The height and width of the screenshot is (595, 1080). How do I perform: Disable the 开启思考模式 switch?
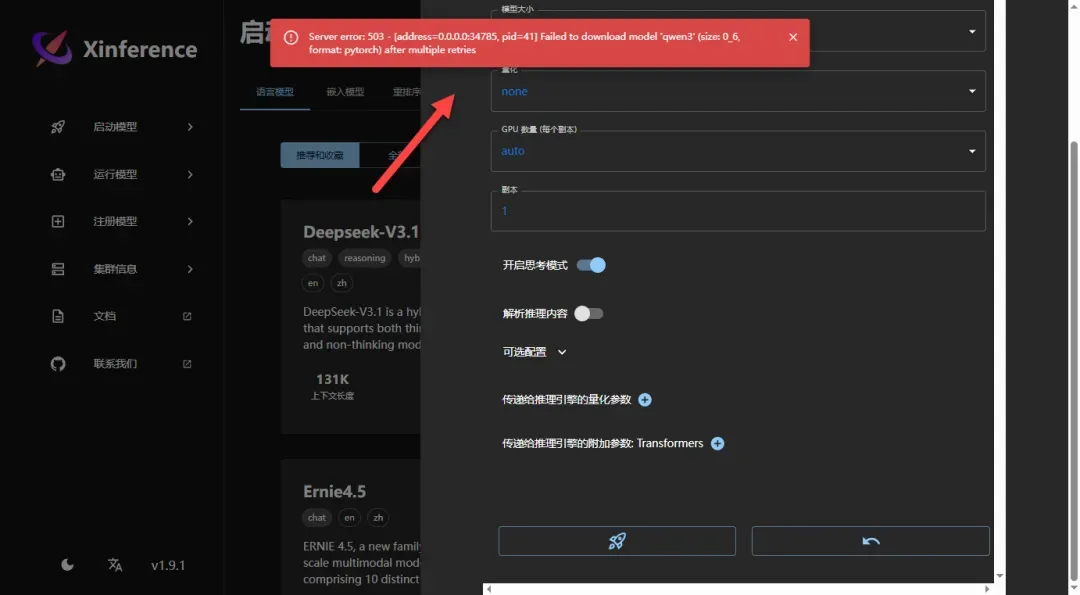pos(591,265)
